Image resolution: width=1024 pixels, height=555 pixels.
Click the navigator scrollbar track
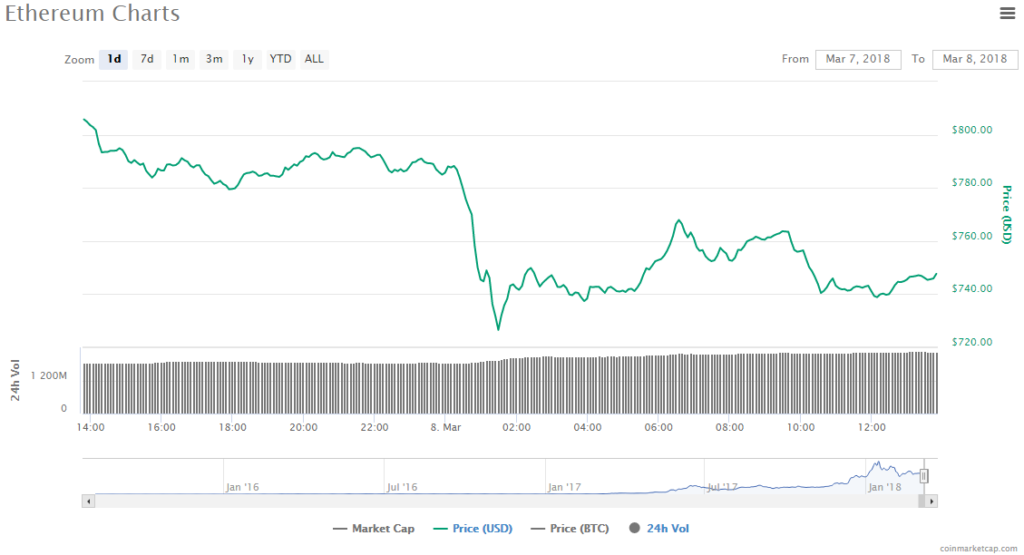tap(500, 500)
